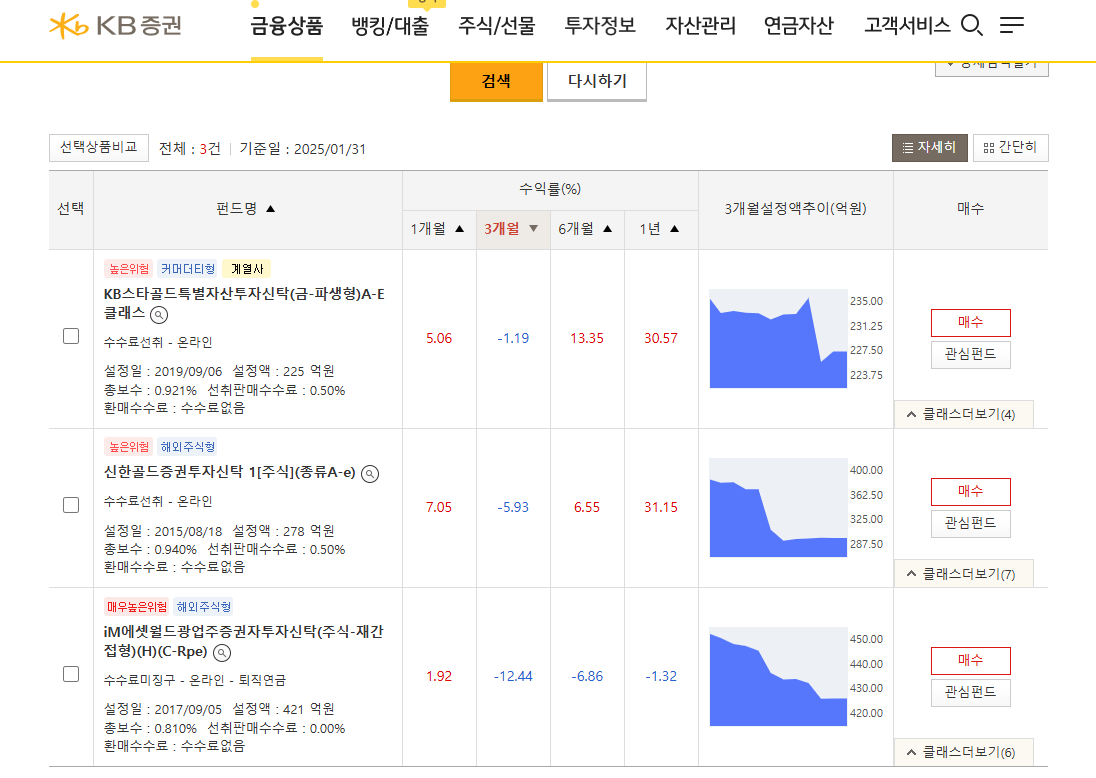
Task: Click the 3-month chart thumbnail of 신한골드 fund
Action: (x=779, y=507)
